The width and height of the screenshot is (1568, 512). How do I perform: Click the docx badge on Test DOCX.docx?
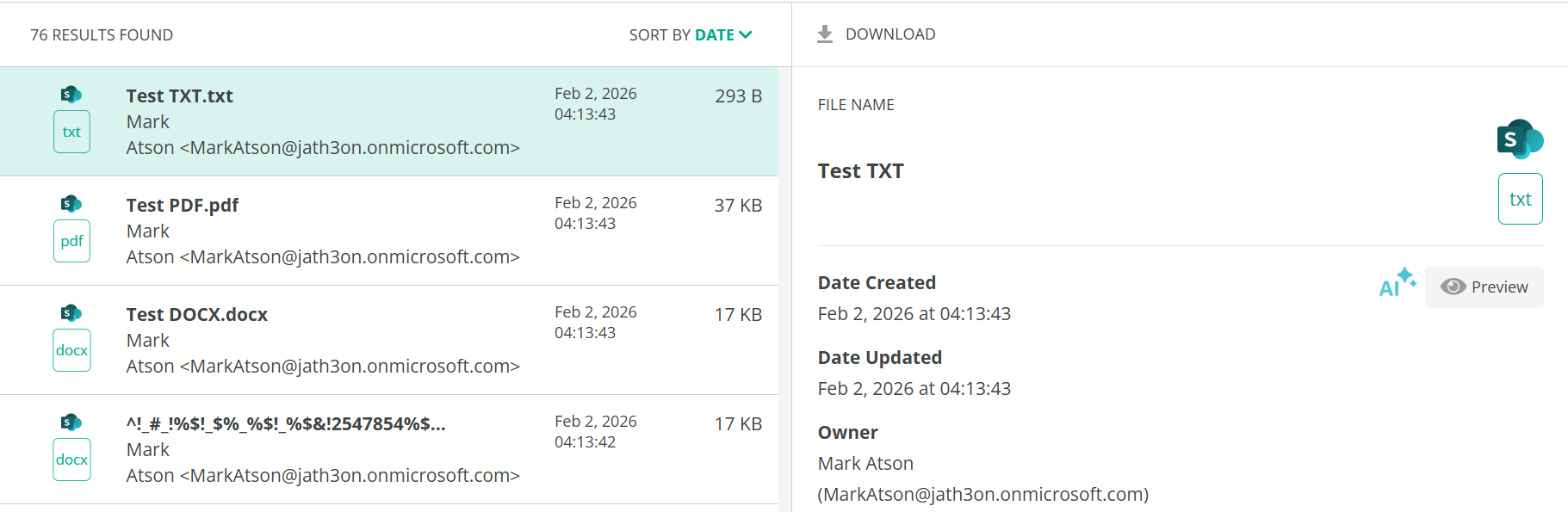[x=71, y=350]
